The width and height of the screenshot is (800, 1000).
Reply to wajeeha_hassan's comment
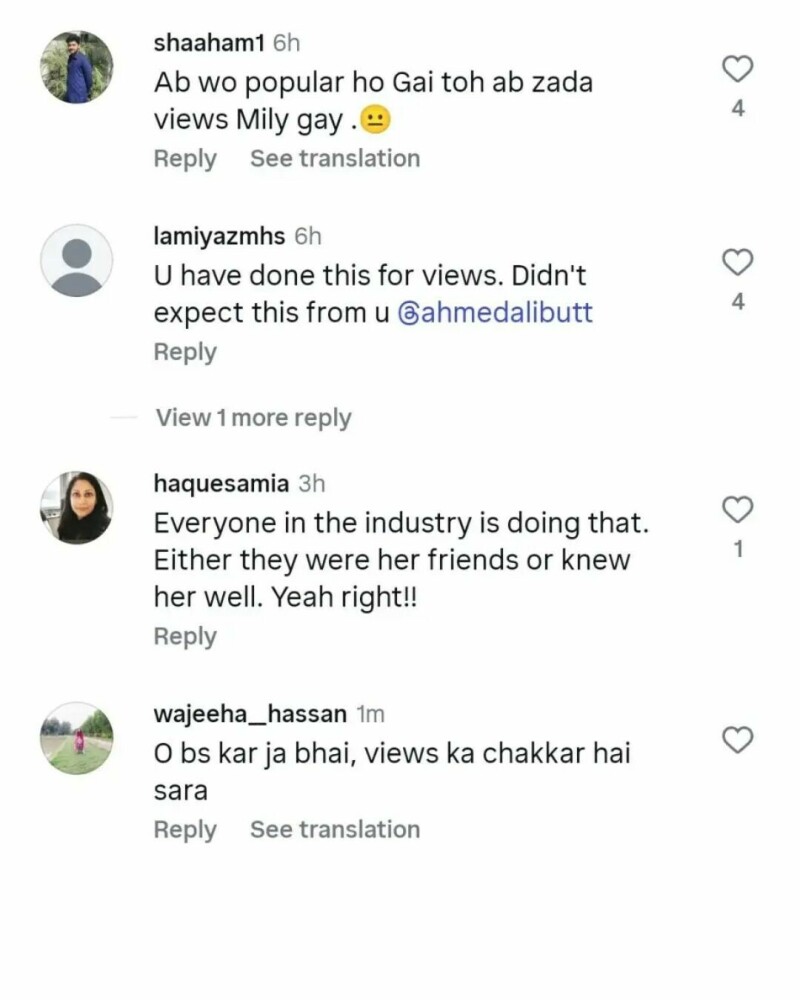[x=185, y=830]
